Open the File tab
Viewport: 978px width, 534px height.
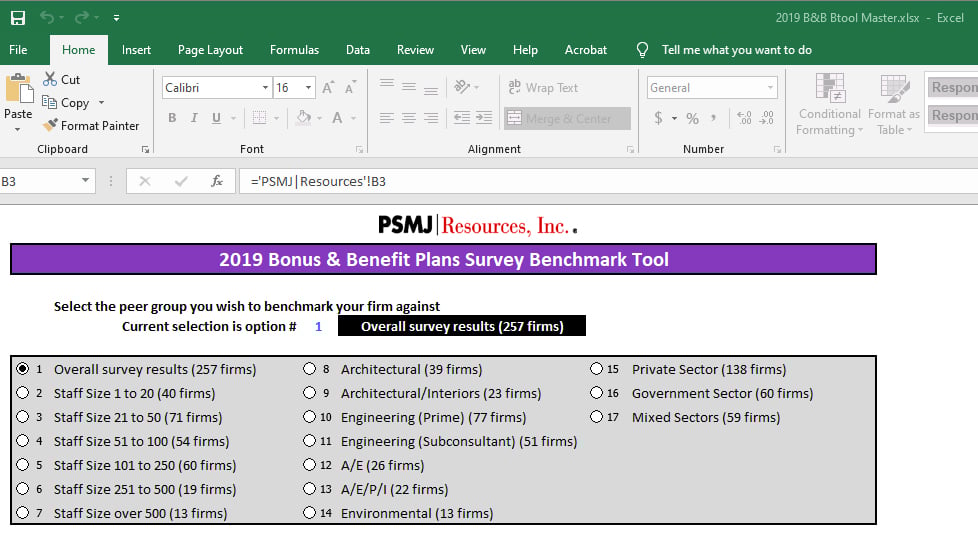[x=18, y=50]
